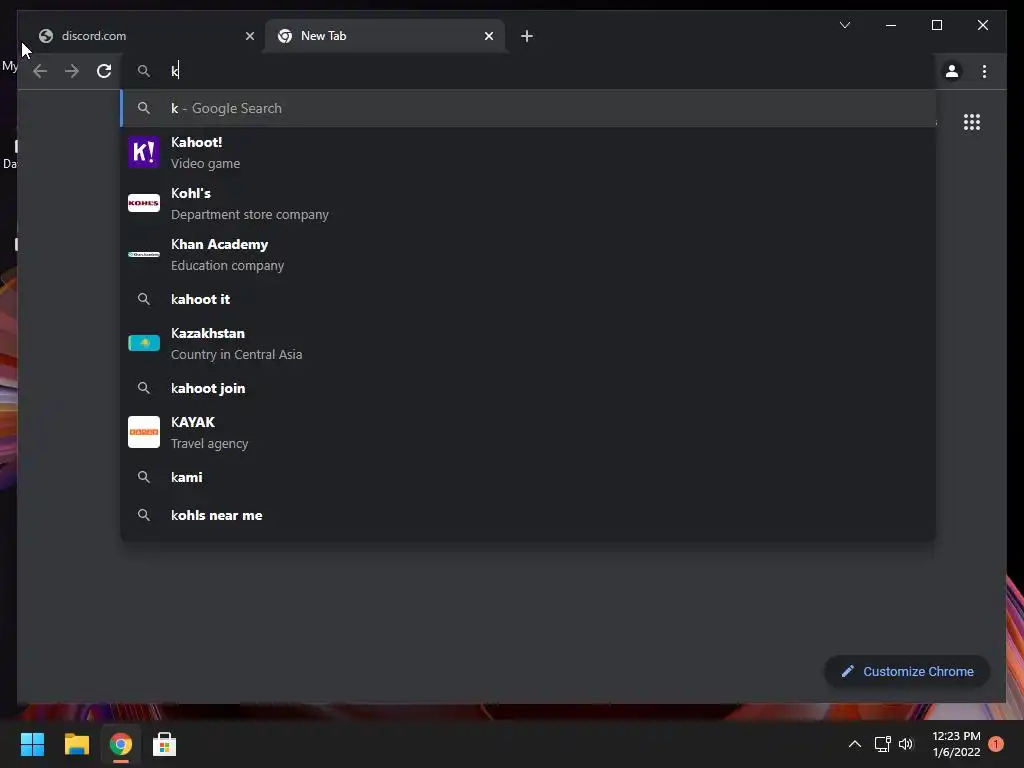The height and width of the screenshot is (768, 1024).
Task: Choose the 'kami' suggestion
Action: tap(528, 477)
